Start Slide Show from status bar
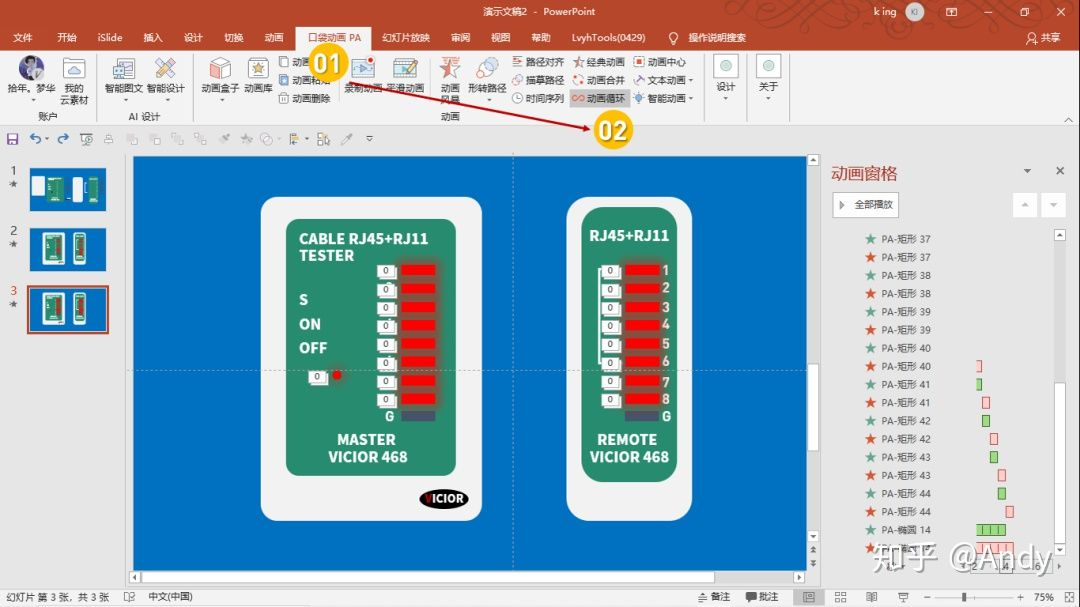 pyautogui.click(x=903, y=597)
